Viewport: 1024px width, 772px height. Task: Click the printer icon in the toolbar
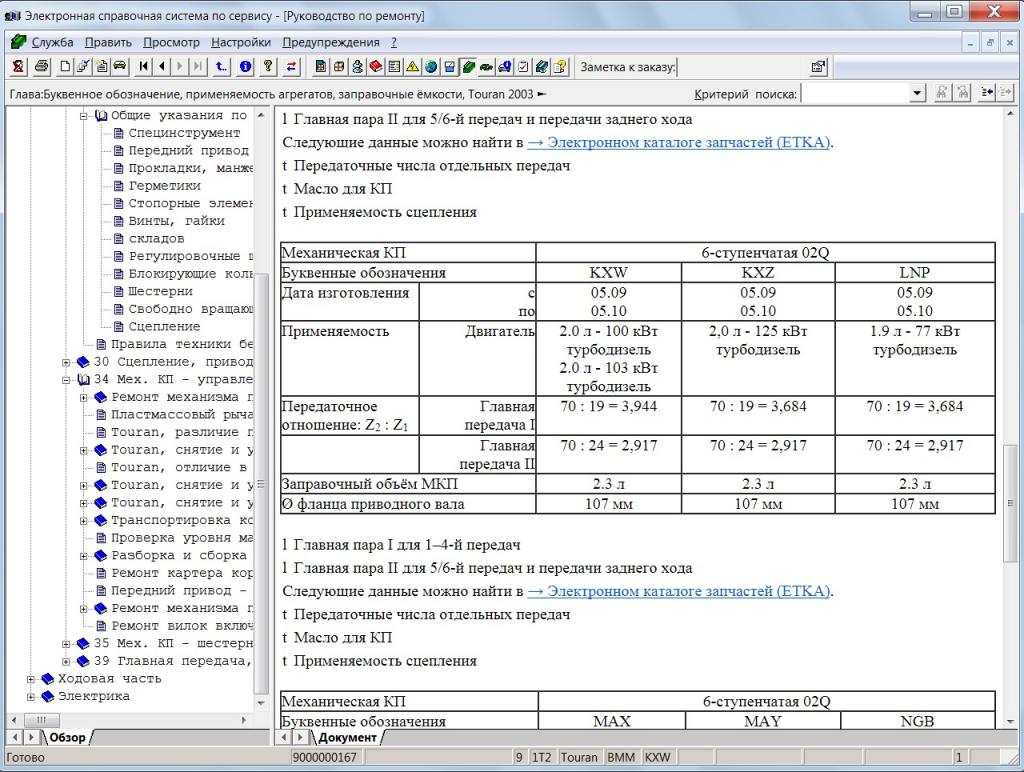[x=41, y=67]
